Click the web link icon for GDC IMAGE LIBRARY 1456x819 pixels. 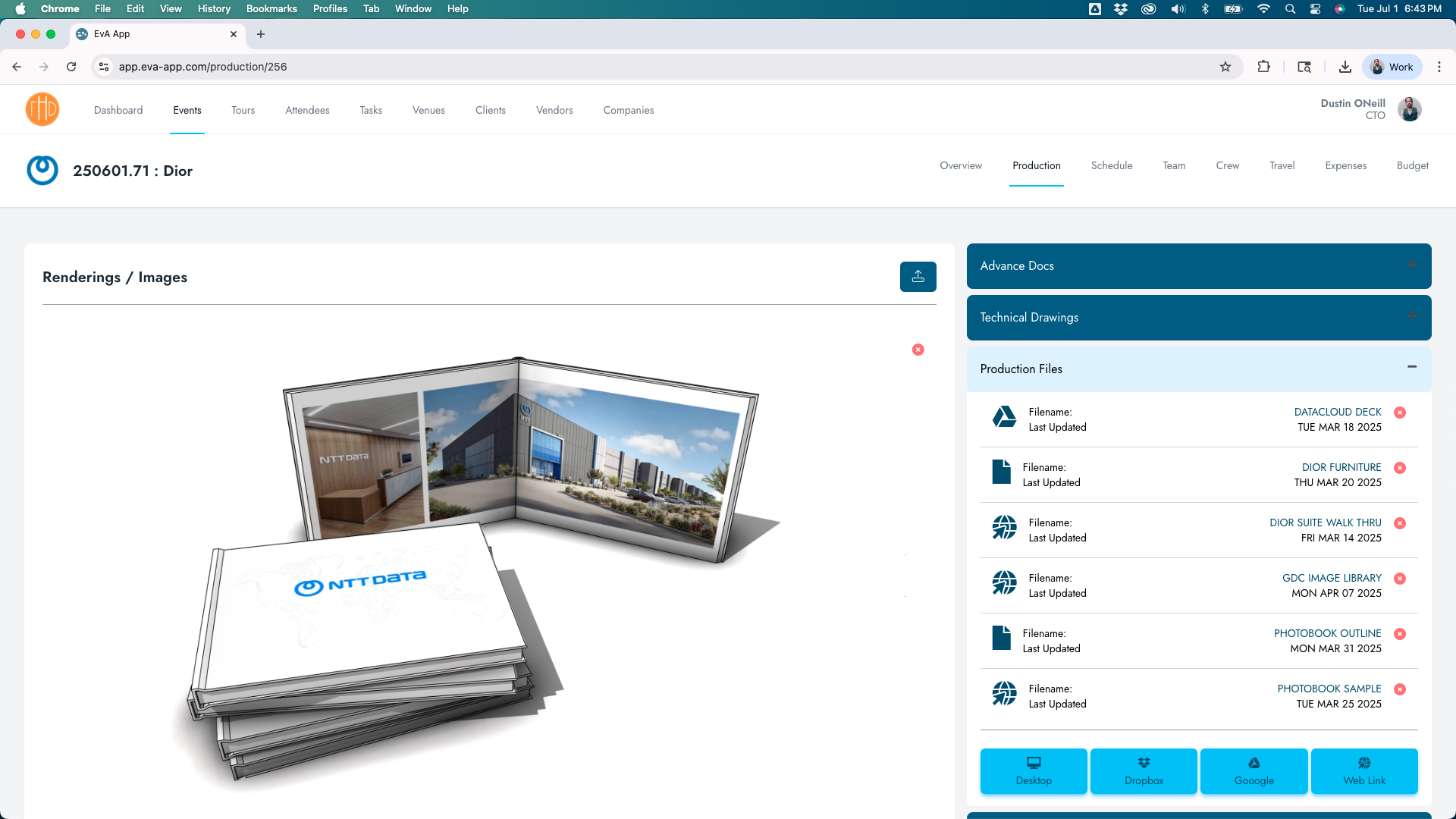click(x=1004, y=582)
